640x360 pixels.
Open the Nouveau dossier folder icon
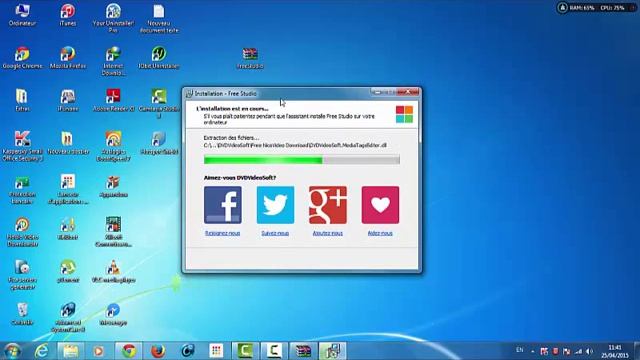[x=68, y=143]
